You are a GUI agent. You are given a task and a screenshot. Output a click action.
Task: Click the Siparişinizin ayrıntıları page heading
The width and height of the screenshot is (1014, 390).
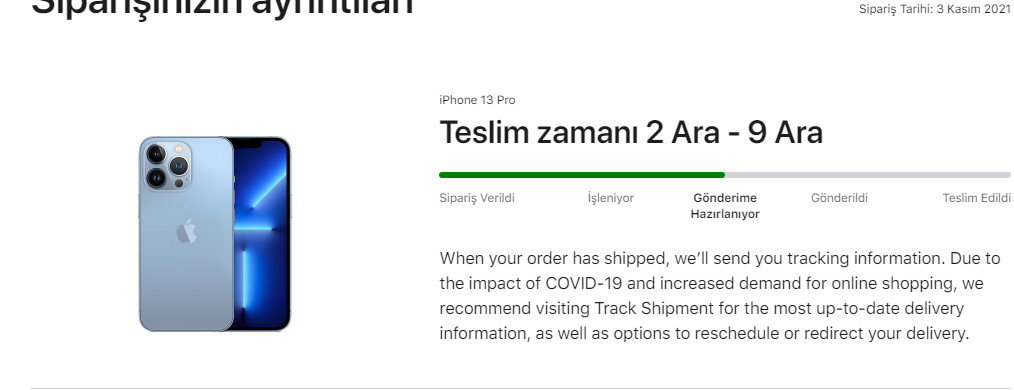[x=222, y=6]
